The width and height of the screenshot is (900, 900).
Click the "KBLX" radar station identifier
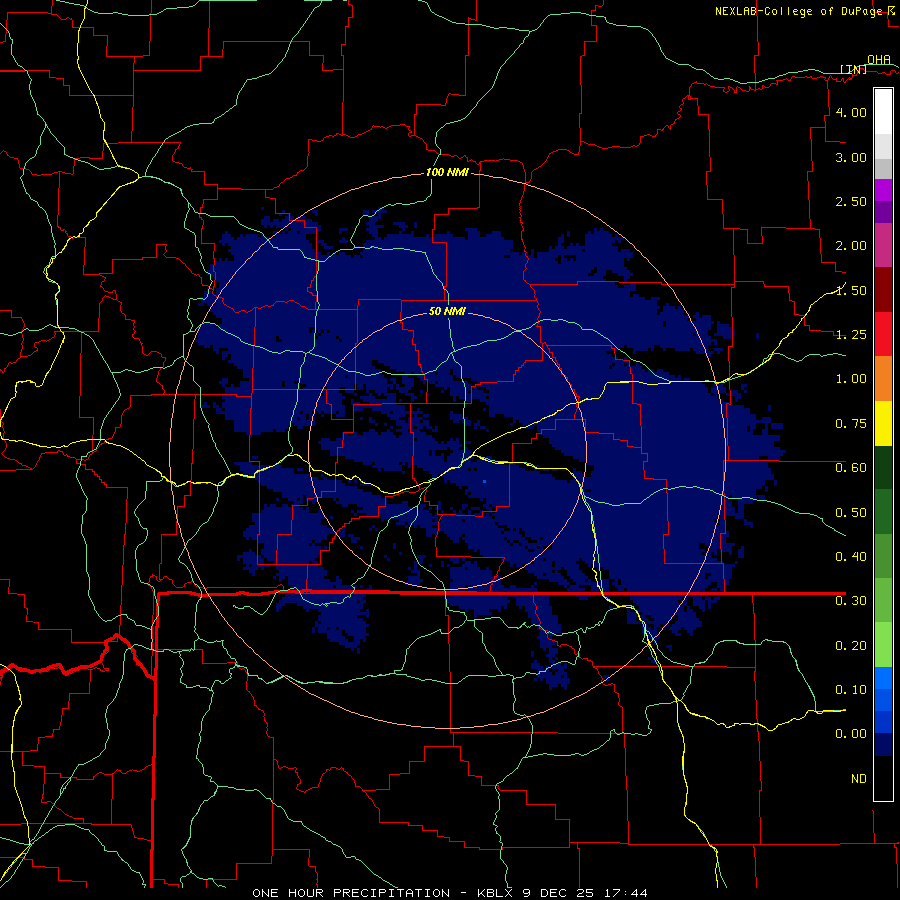[496, 893]
